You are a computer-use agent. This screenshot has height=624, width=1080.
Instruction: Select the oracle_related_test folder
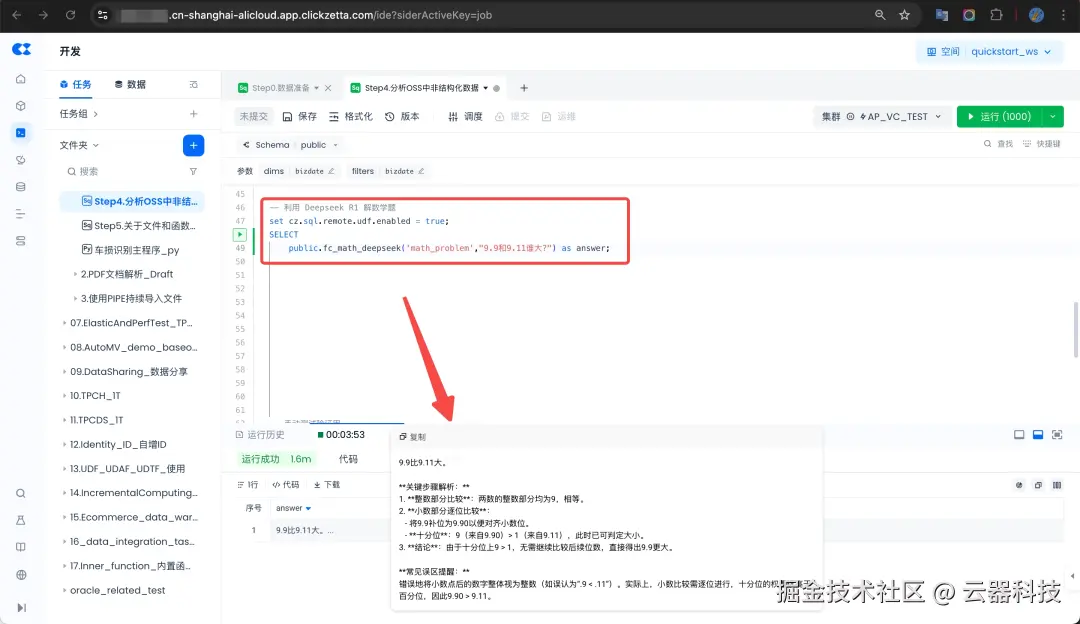(x=117, y=591)
